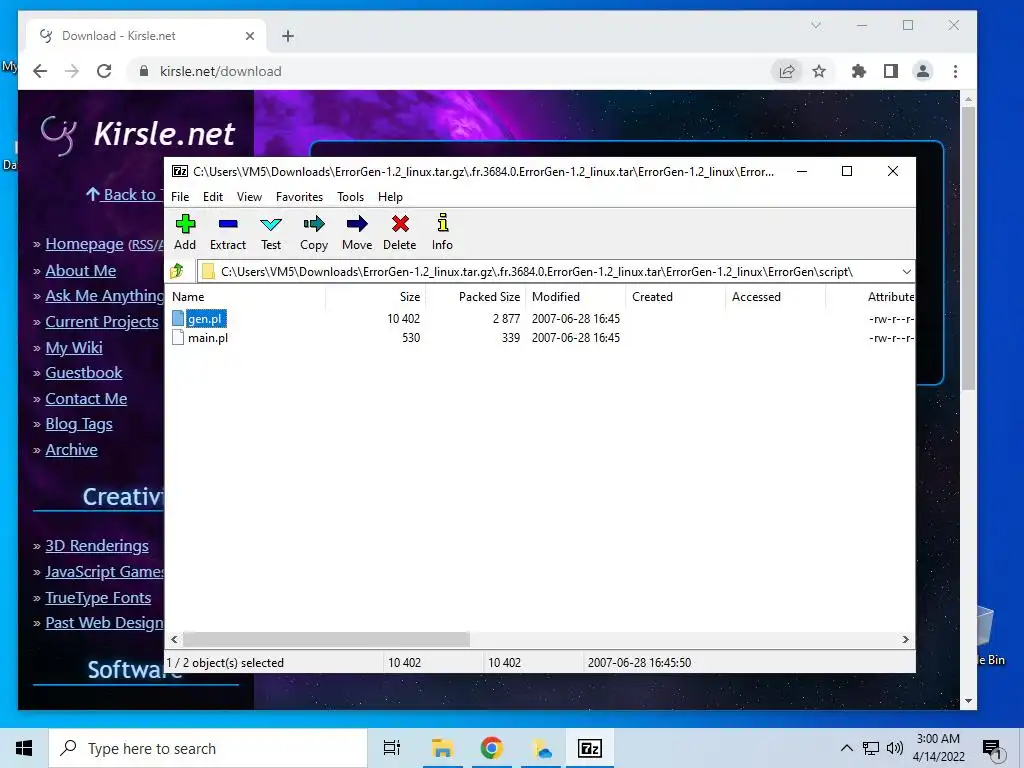The width and height of the screenshot is (1024, 768).
Task: Go back in Chrome history
Action: point(40,71)
